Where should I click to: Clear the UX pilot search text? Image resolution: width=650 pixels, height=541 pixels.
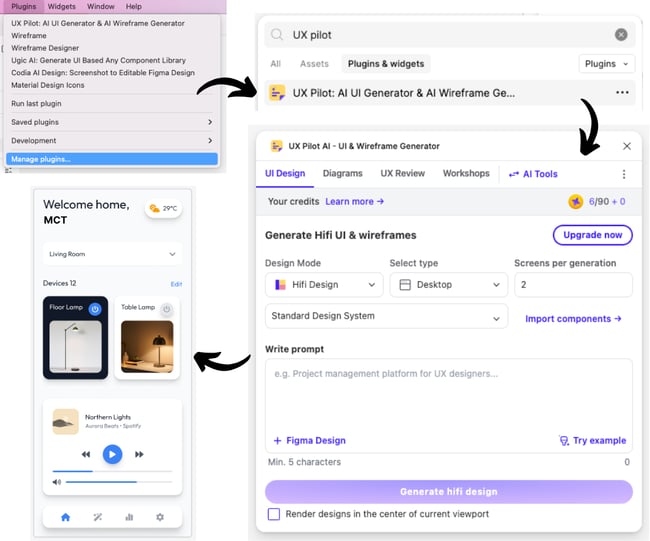pos(621,34)
